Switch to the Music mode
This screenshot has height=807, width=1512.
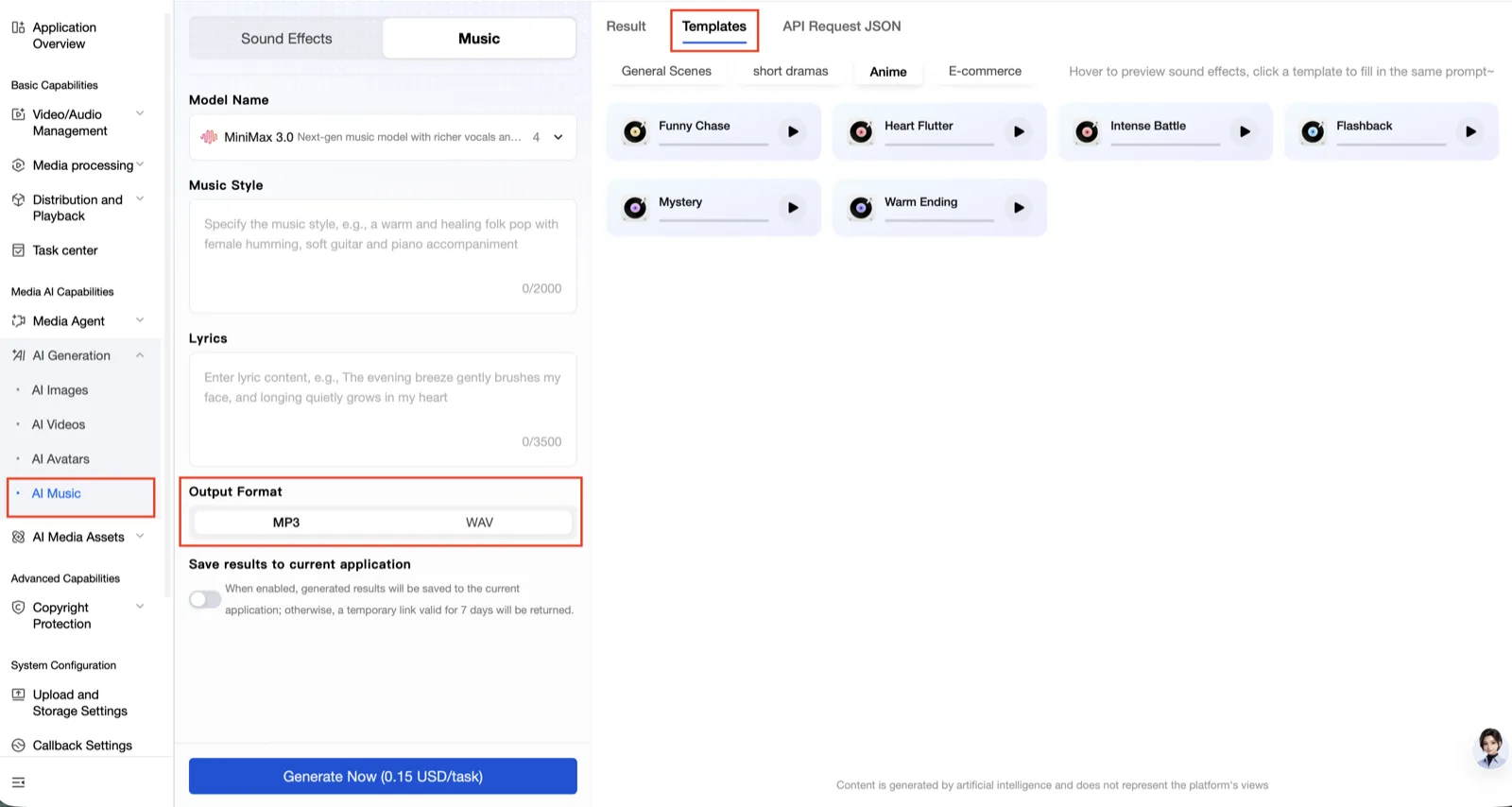479,39
